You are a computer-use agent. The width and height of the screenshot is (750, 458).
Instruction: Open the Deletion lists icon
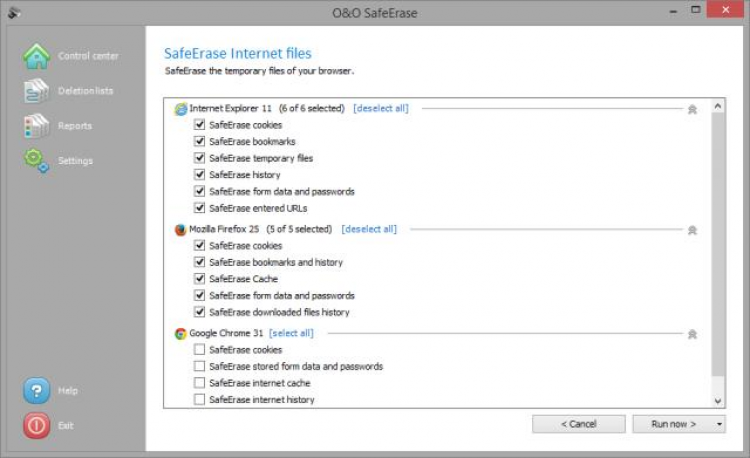click(36, 91)
